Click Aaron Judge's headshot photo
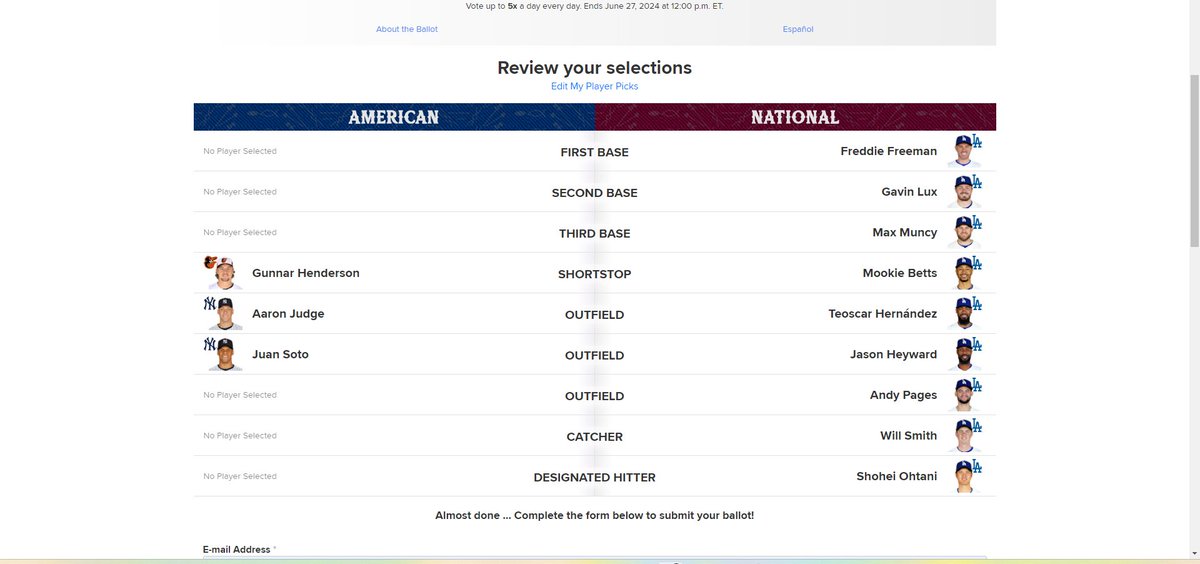 (224, 313)
